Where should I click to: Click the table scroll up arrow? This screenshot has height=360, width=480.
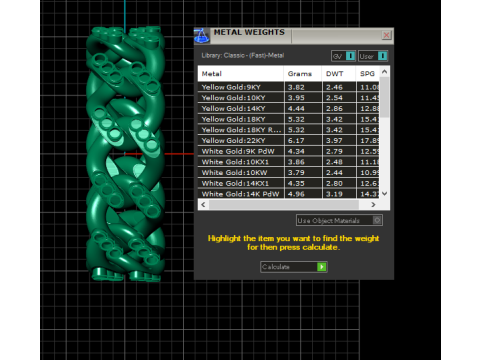pyautogui.click(x=384, y=71)
